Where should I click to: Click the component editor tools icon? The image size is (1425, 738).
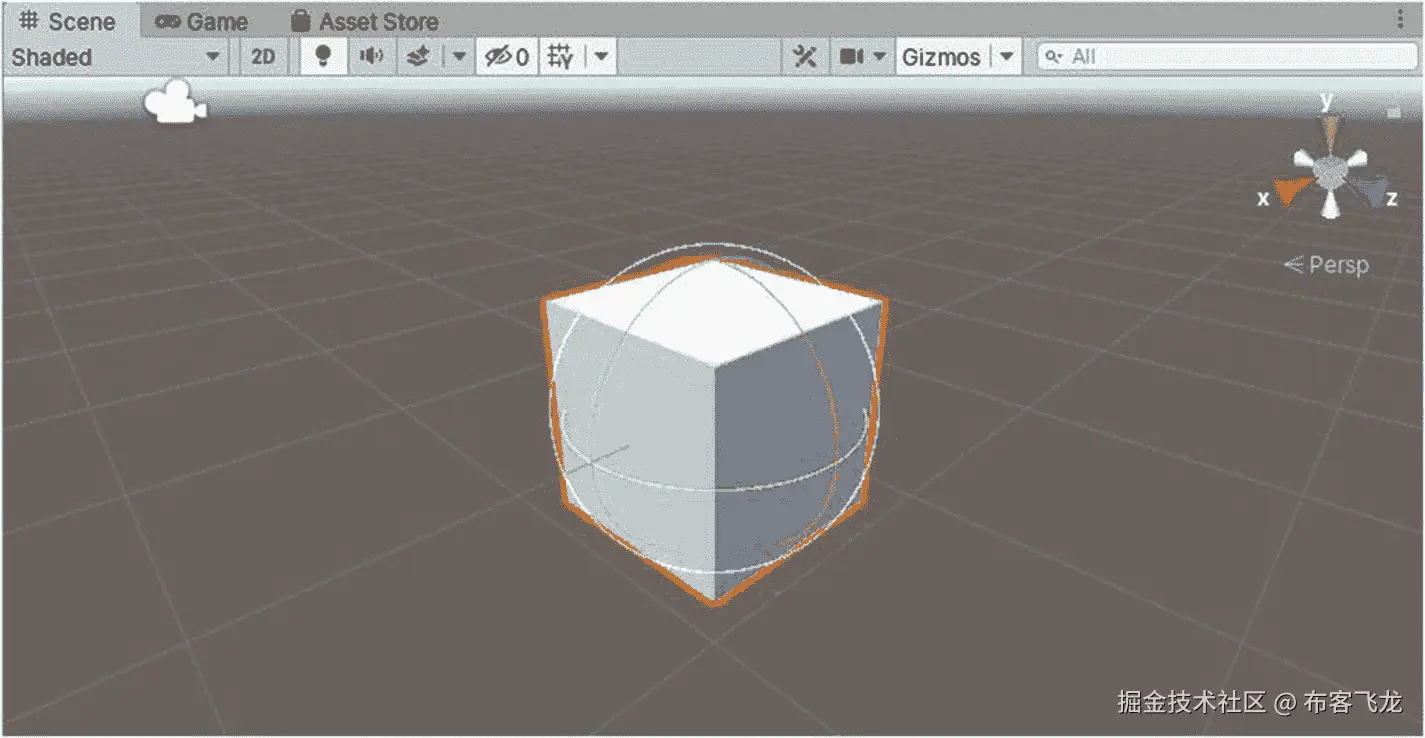point(806,57)
